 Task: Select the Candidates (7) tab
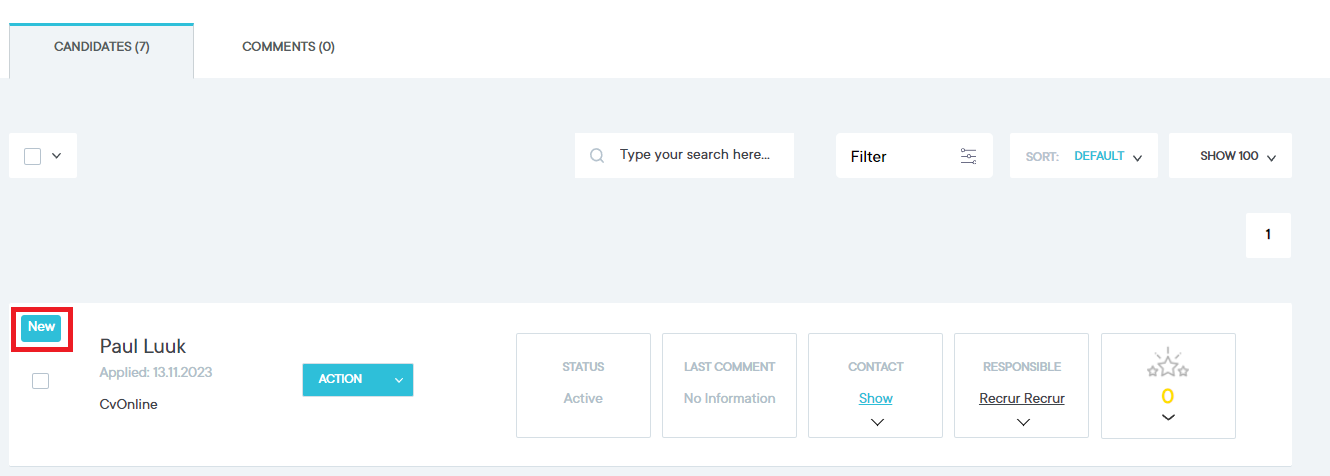click(102, 47)
